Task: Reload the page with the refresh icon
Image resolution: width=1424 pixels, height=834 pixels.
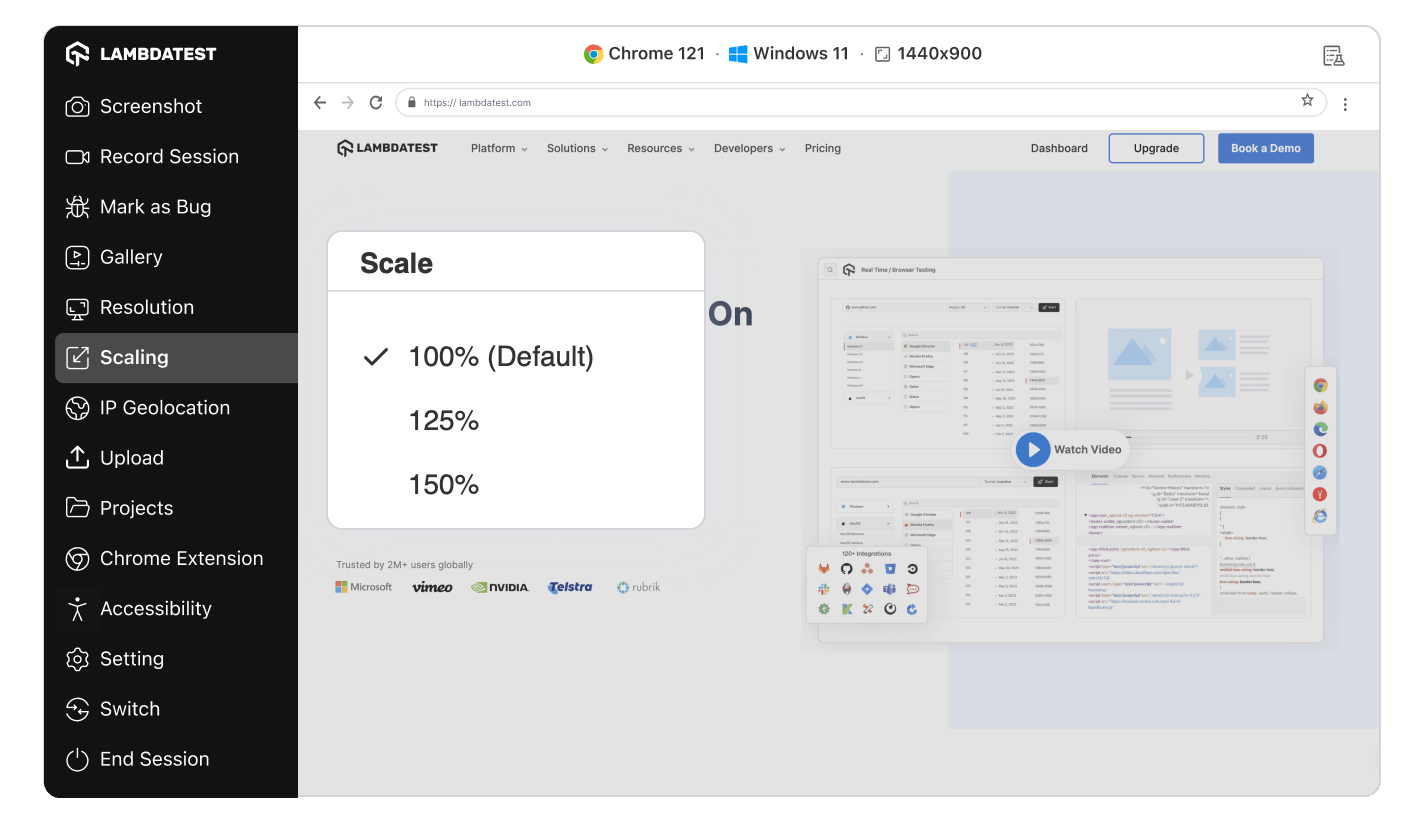Action: 376,102
